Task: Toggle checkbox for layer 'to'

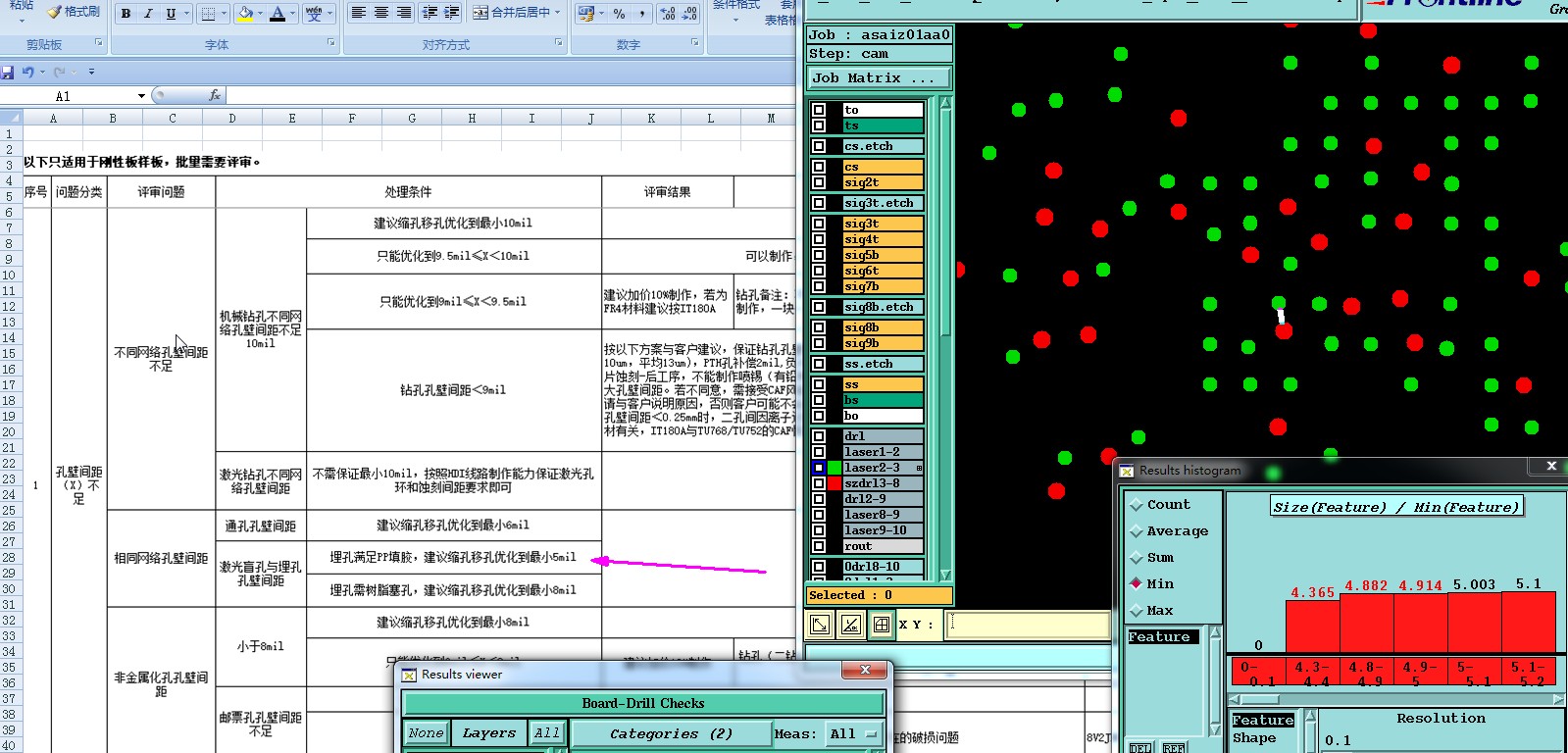Action: pyautogui.click(x=819, y=110)
